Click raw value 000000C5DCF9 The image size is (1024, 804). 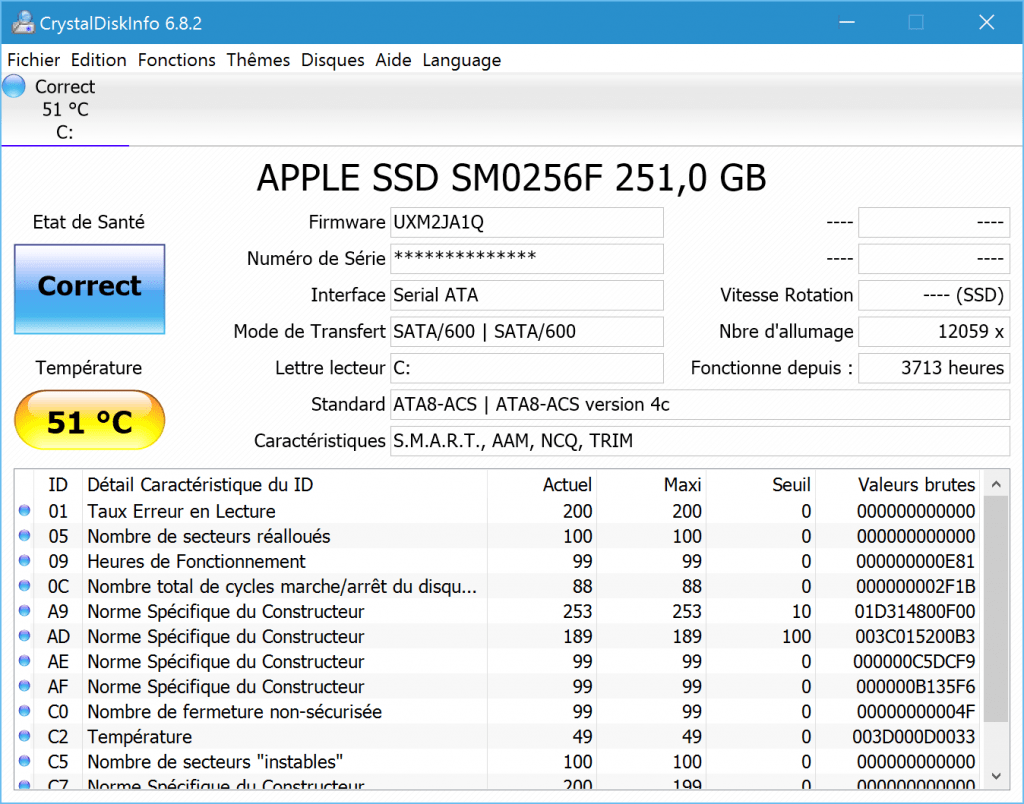coord(914,662)
